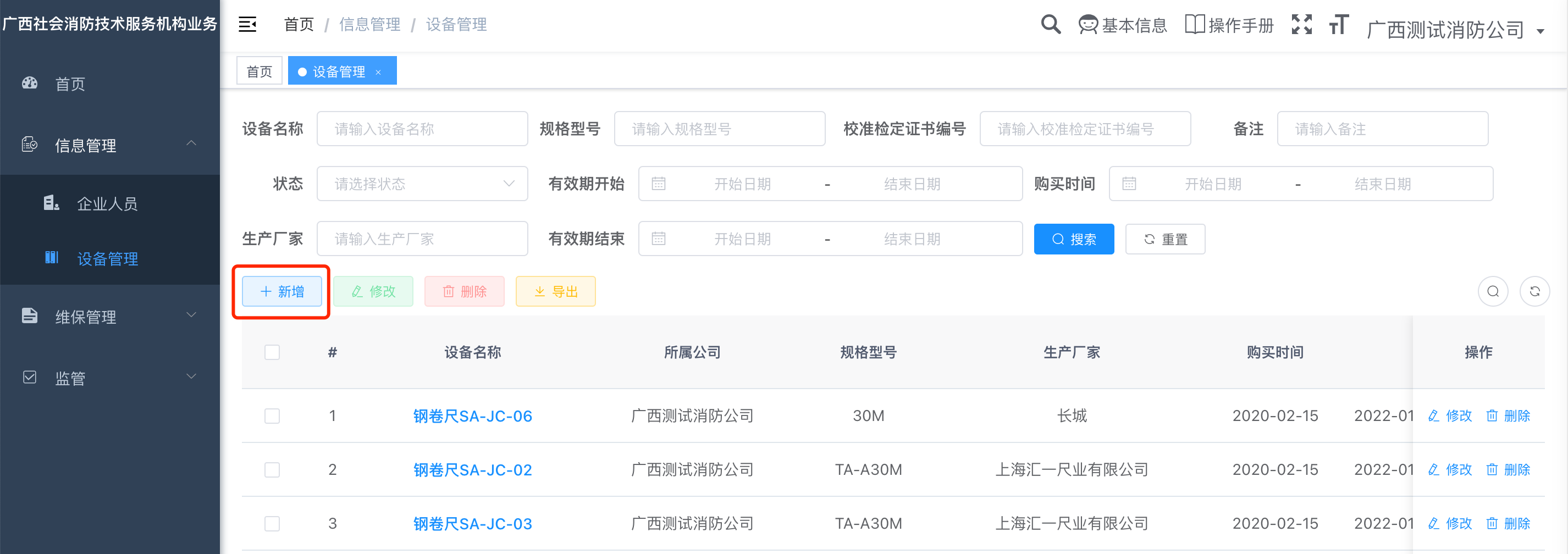Click the 删除 action for 钢卷尺SA-JC-02
This screenshot has width=1568, height=554.
click(x=1508, y=469)
